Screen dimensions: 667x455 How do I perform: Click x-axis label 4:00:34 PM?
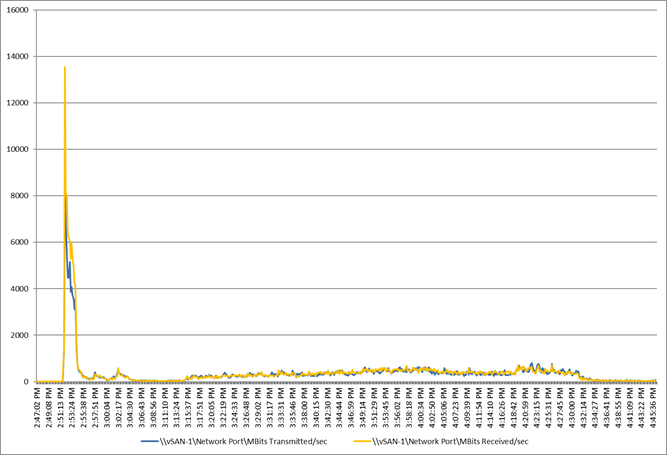(x=422, y=407)
